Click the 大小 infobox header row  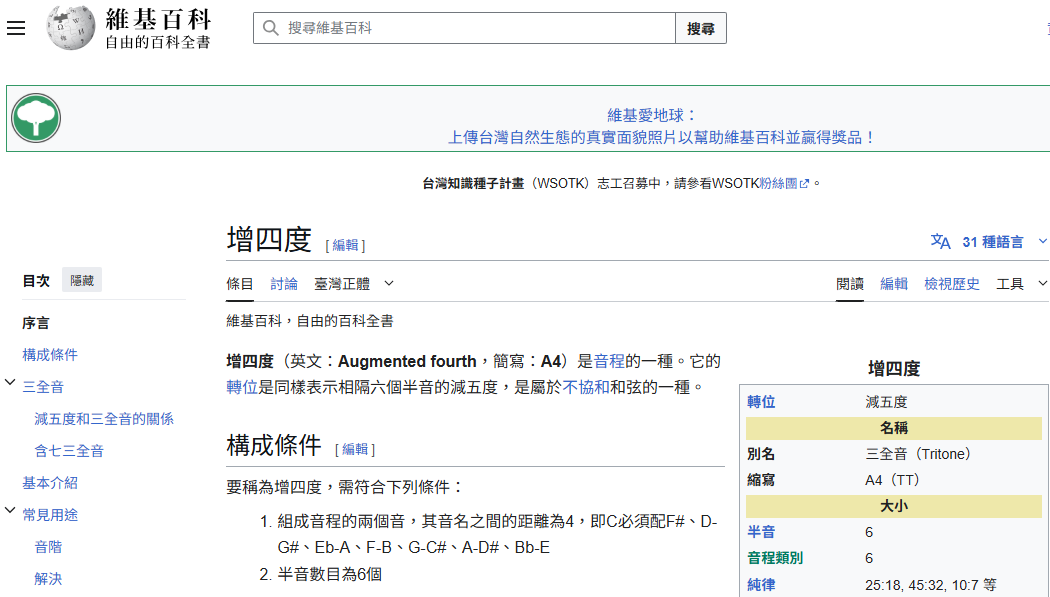pos(894,506)
